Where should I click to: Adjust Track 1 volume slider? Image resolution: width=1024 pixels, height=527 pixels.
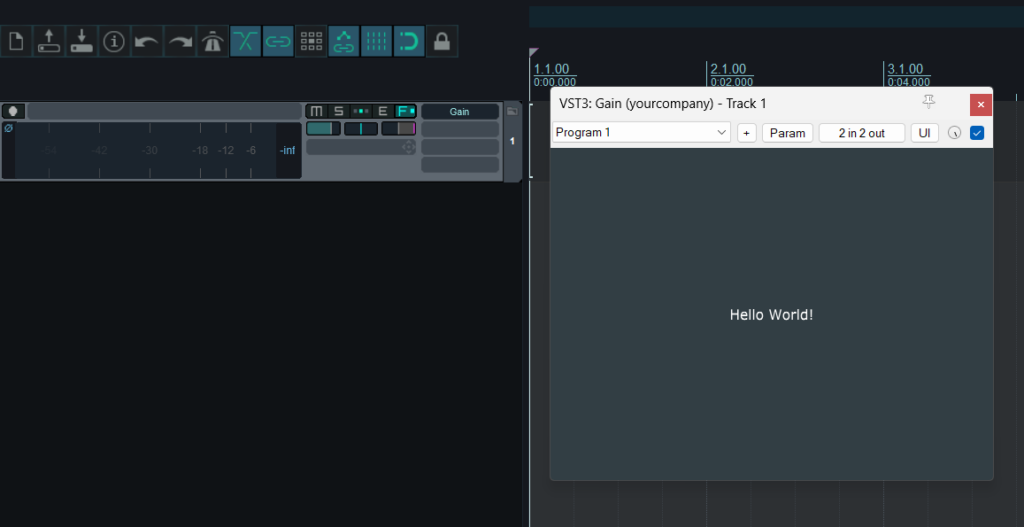point(323,129)
